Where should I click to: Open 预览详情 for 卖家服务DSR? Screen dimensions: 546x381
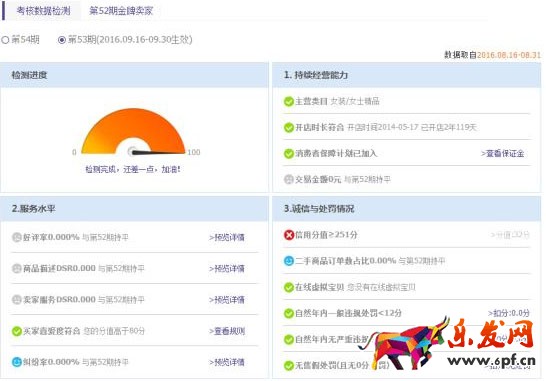tap(227, 300)
